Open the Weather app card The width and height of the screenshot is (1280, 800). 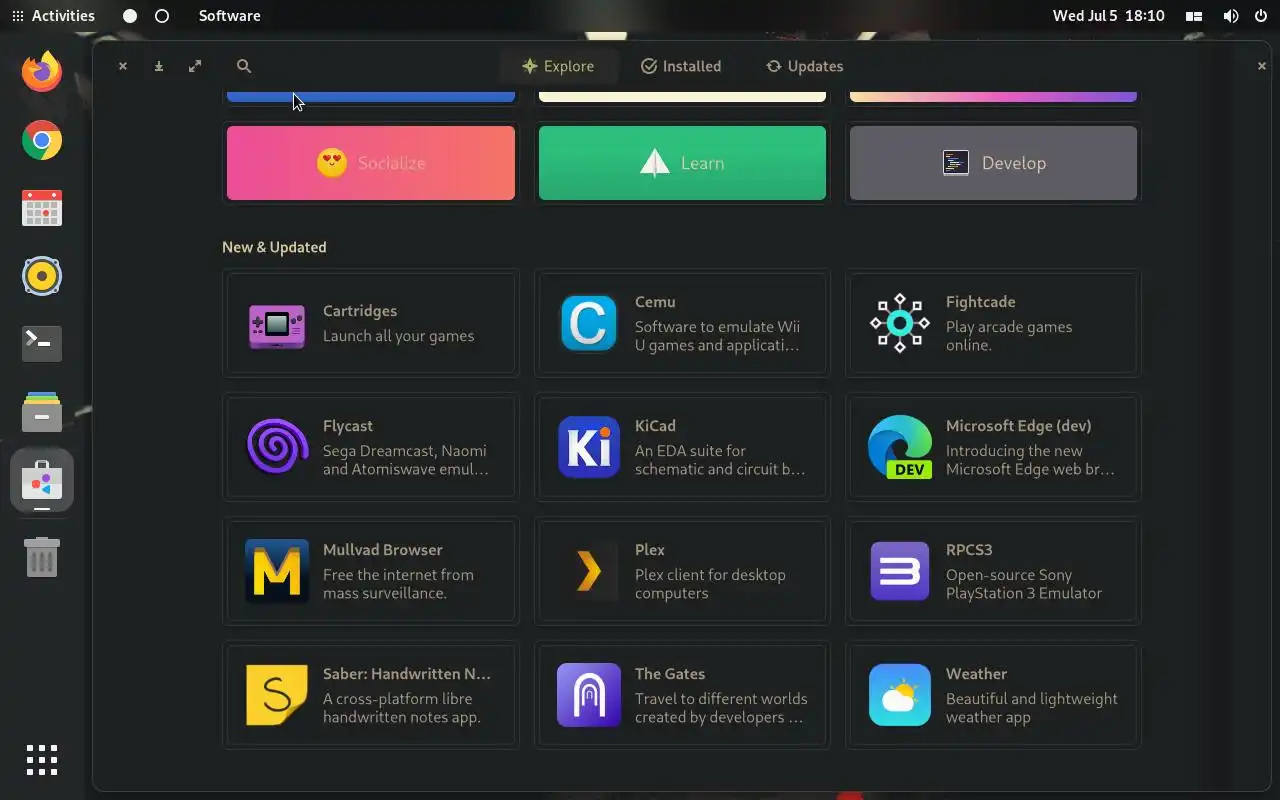click(x=993, y=695)
